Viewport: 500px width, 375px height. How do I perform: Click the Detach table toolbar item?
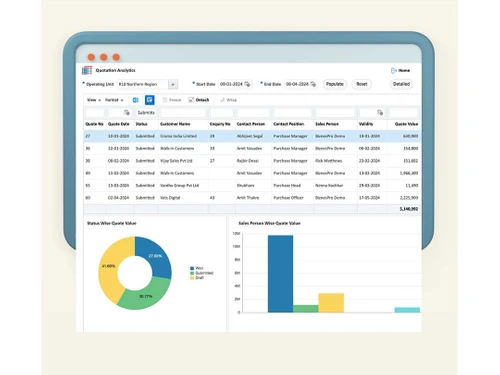[x=199, y=100]
